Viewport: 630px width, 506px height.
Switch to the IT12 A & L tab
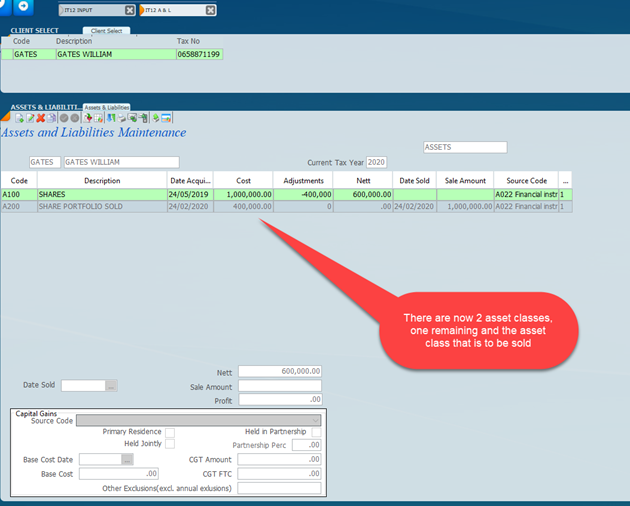173,10
